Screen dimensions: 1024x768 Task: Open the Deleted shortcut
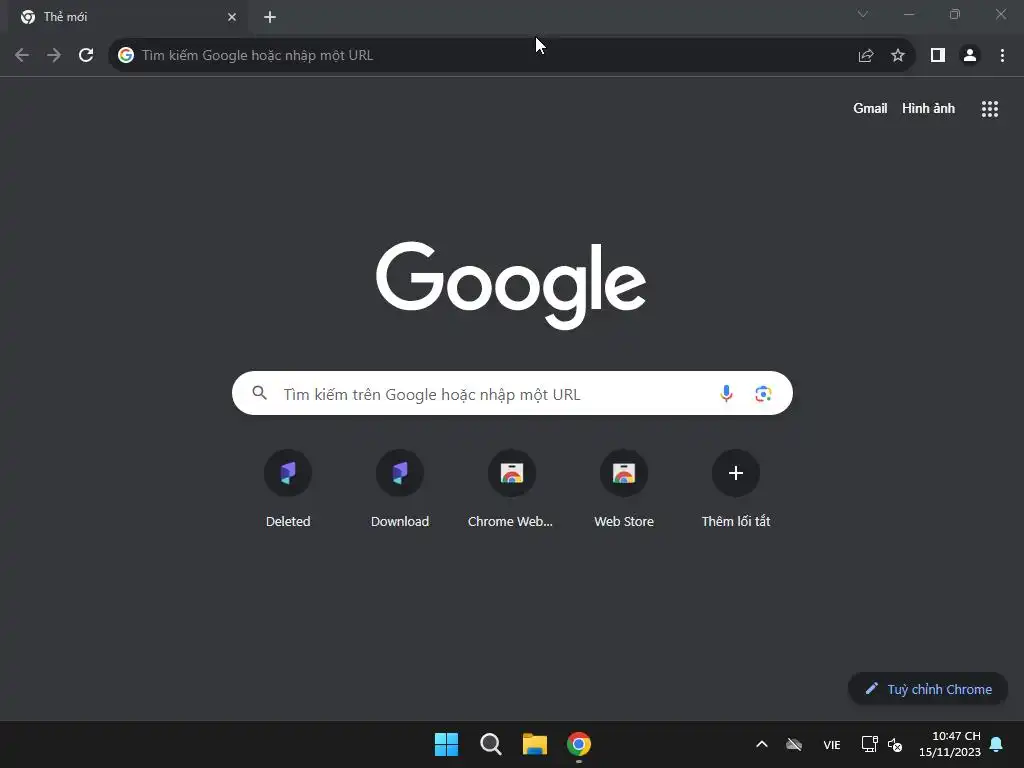(288, 488)
